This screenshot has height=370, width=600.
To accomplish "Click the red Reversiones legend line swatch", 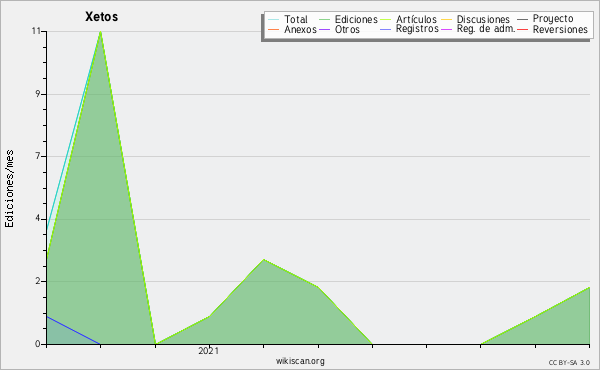I will pos(522,29).
